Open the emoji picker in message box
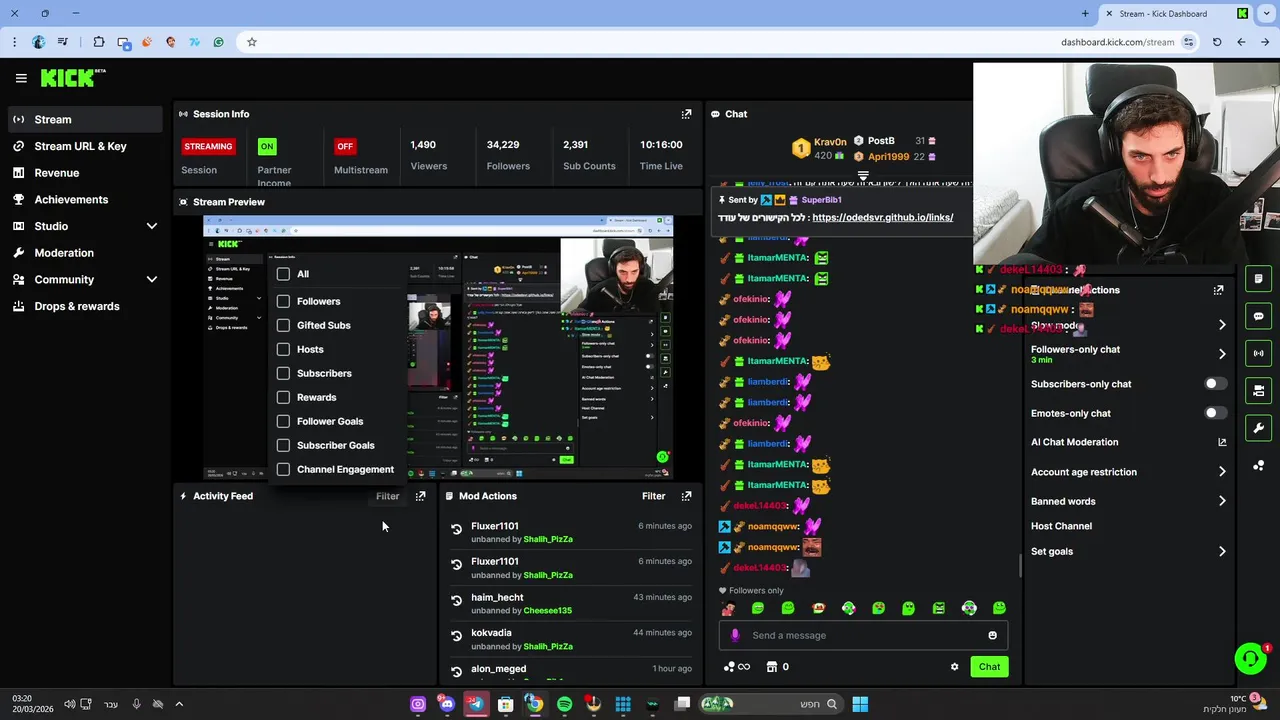The image size is (1280, 720). pos(992,635)
